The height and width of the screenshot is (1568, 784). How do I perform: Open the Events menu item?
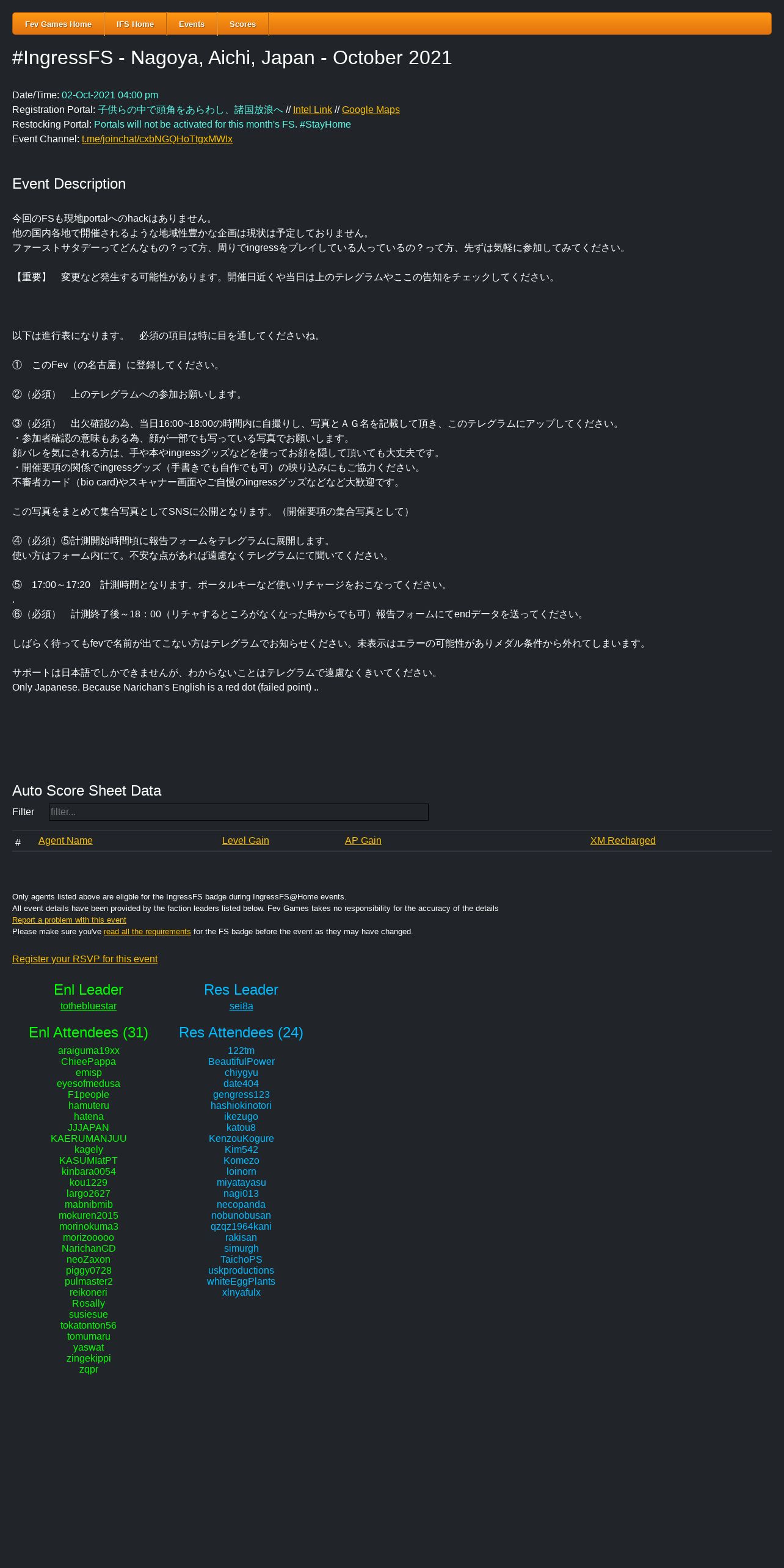pyautogui.click(x=192, y=24)
